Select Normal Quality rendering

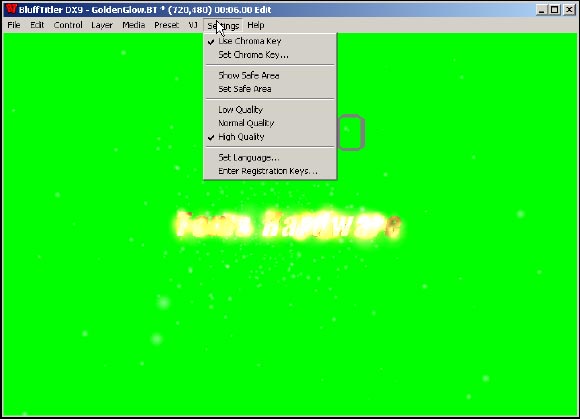pyautogui.click(x=270, y=123)
